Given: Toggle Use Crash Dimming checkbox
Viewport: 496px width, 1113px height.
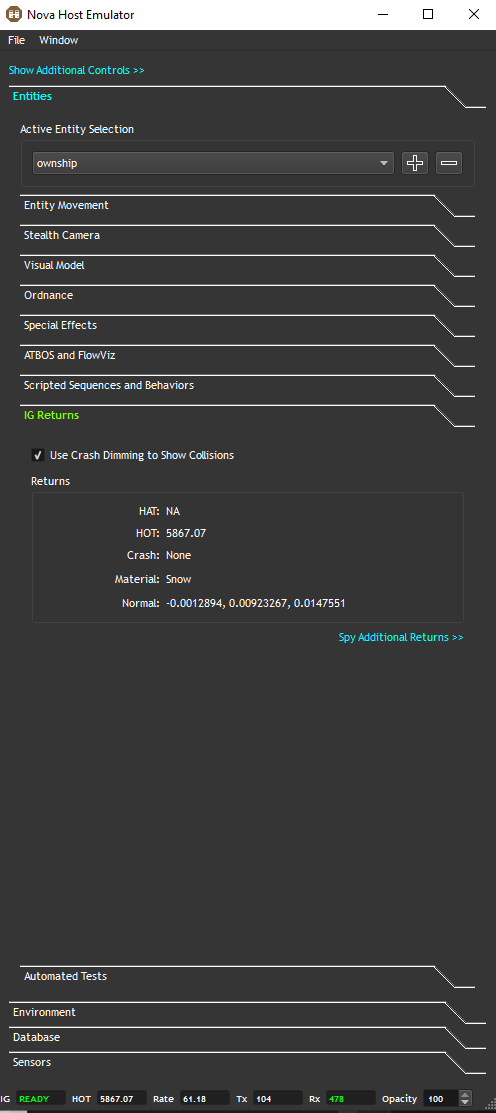Looking at the screenshot, I should coord(38,455).
